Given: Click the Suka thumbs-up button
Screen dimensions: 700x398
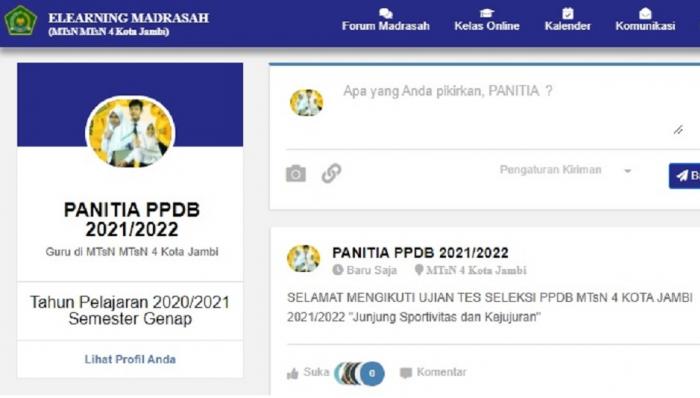Looking at the screenshot, I should click(x=308, y=373).
